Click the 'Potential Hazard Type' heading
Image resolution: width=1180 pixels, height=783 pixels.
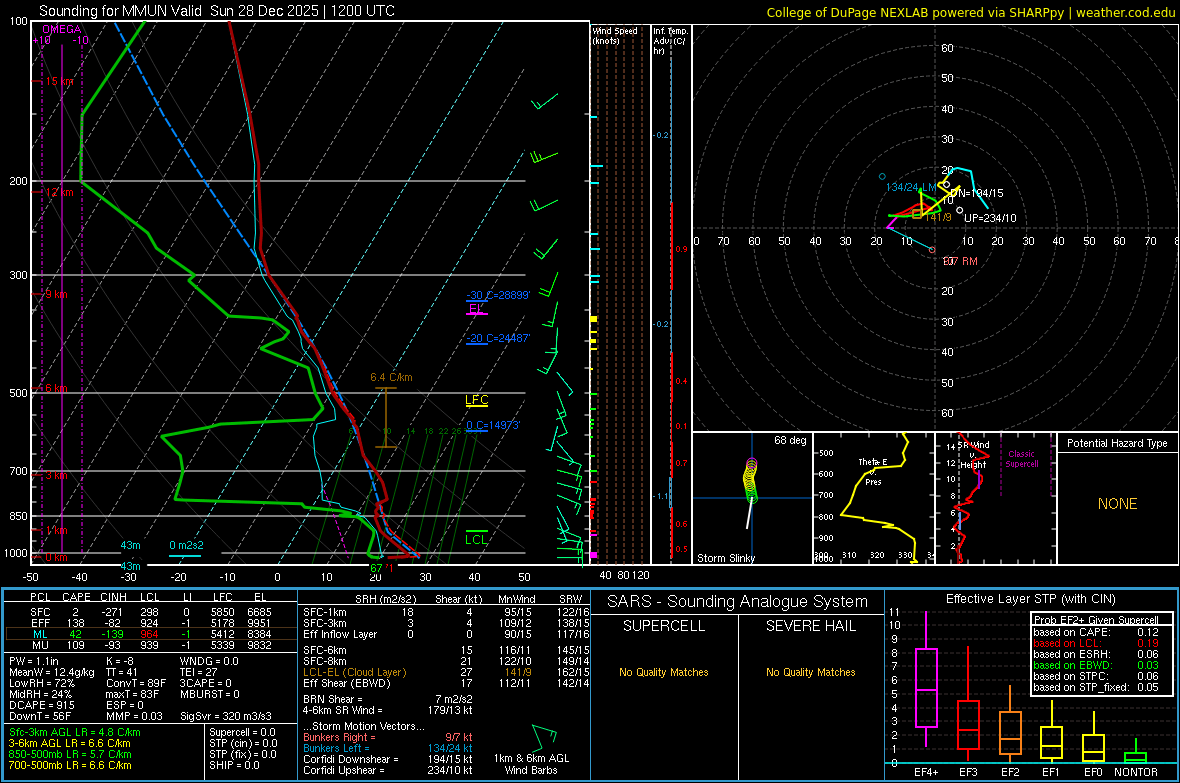pyautogui.click(x=1117, y=443)
